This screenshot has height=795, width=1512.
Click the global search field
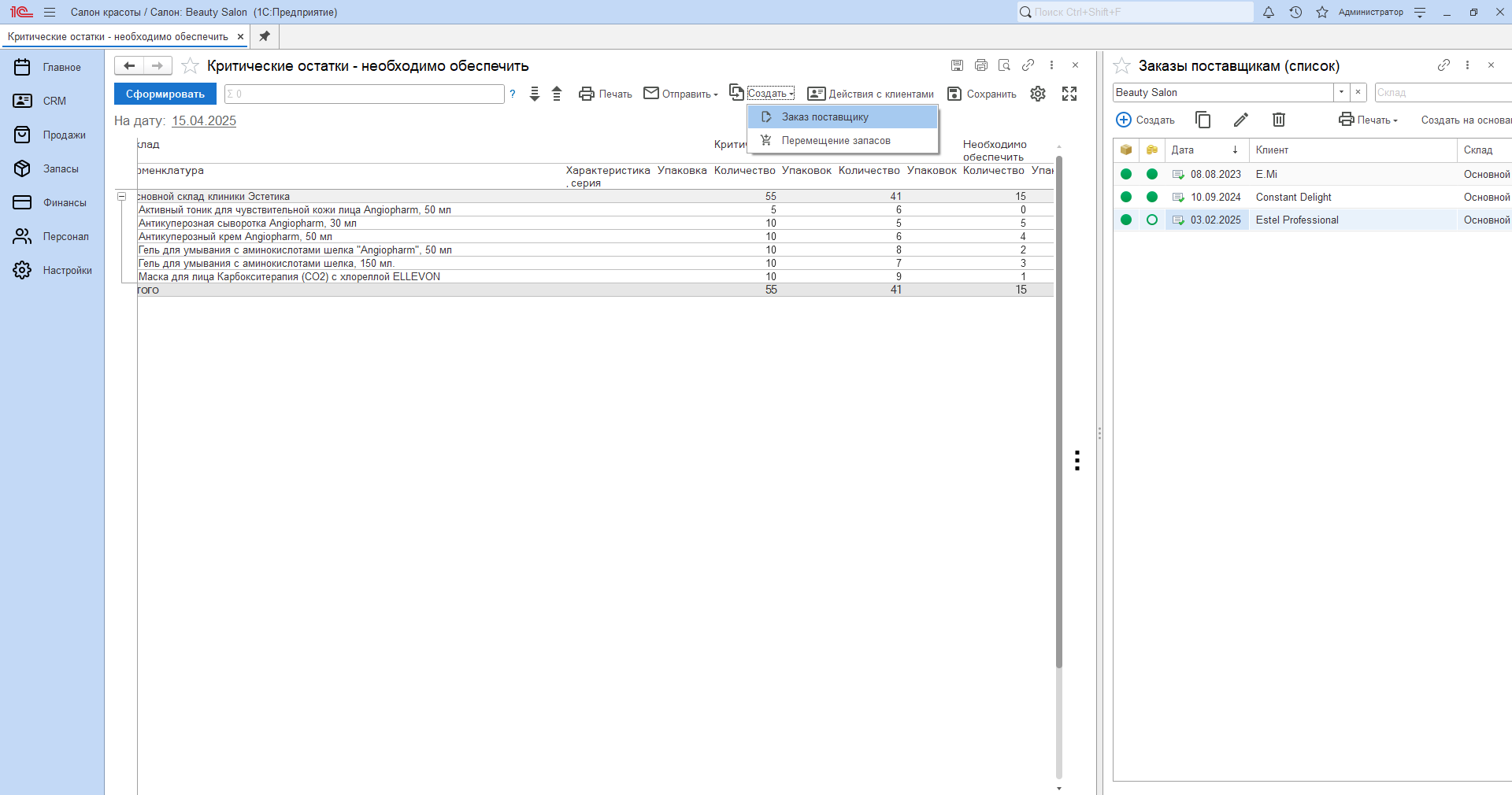[1135, 12]
